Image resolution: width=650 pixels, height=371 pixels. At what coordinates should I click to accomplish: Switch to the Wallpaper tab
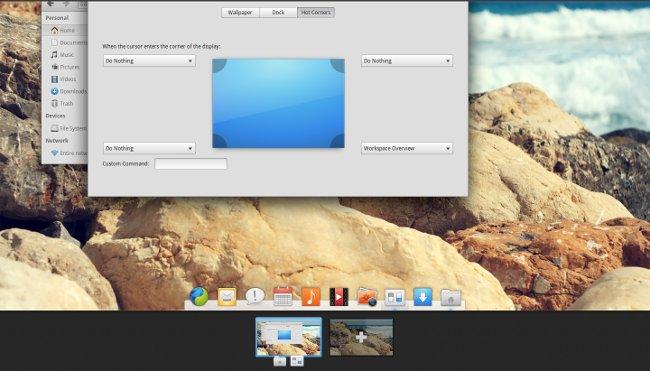(240, 12)
